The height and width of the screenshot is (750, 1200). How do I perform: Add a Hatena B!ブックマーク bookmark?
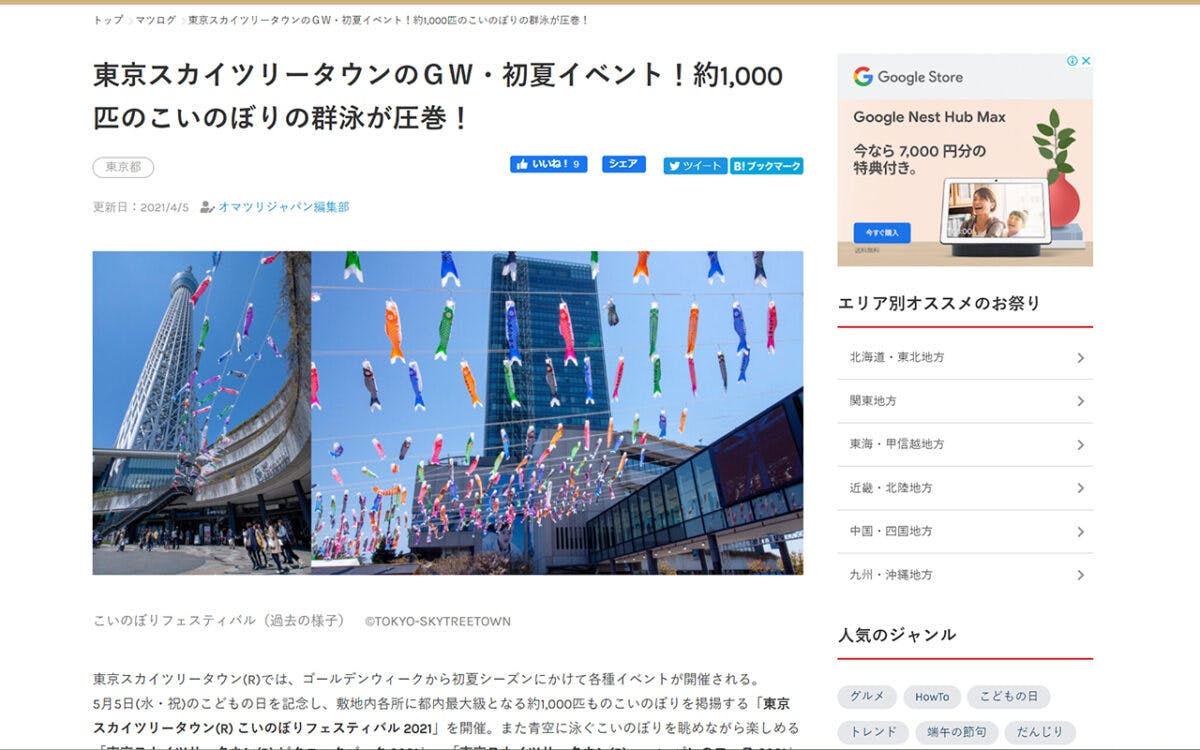coord(767,166)
